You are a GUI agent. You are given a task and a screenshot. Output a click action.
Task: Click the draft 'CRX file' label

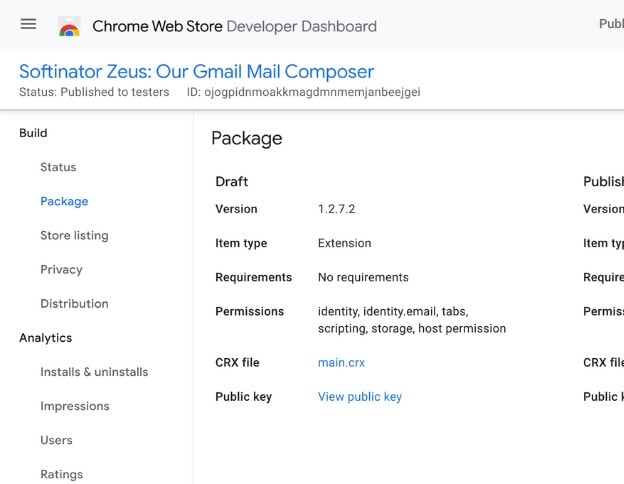click(x=237, y=363)
